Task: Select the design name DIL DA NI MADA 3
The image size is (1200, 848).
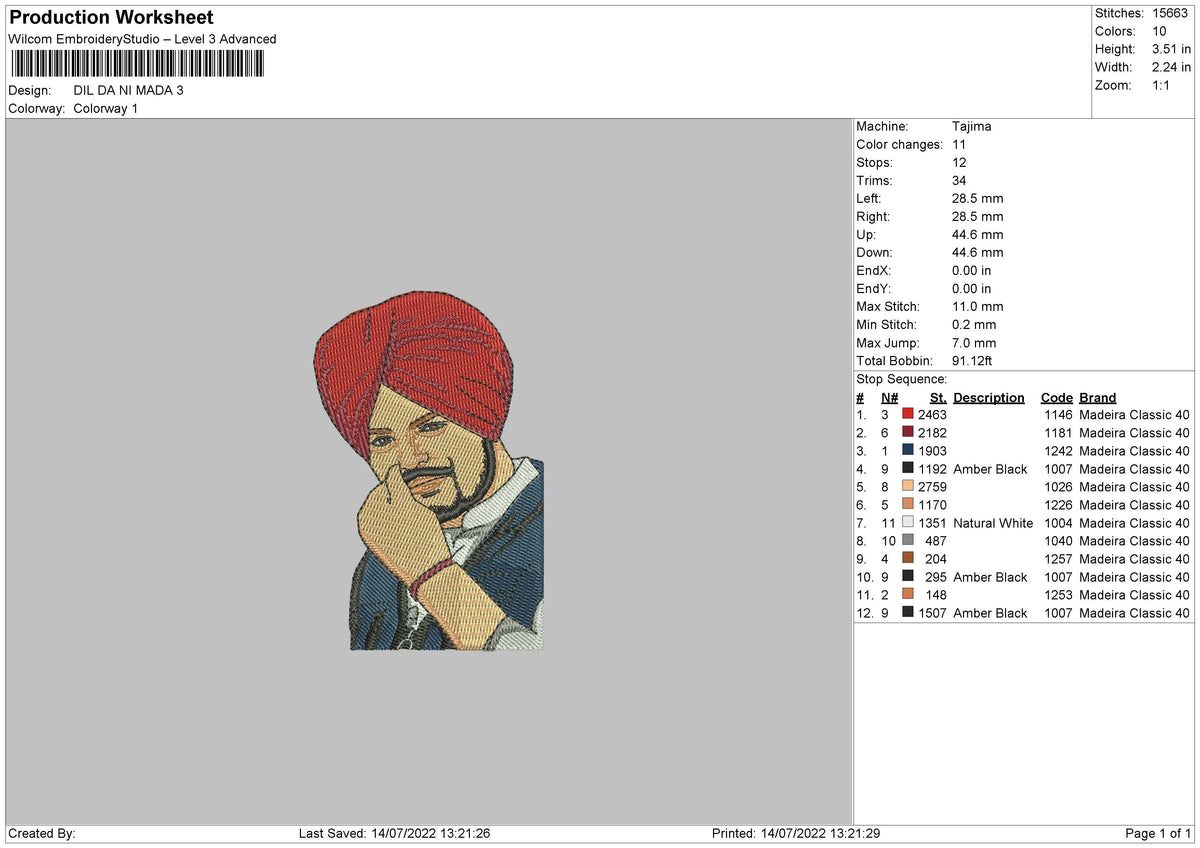Action: pos(129,90)
